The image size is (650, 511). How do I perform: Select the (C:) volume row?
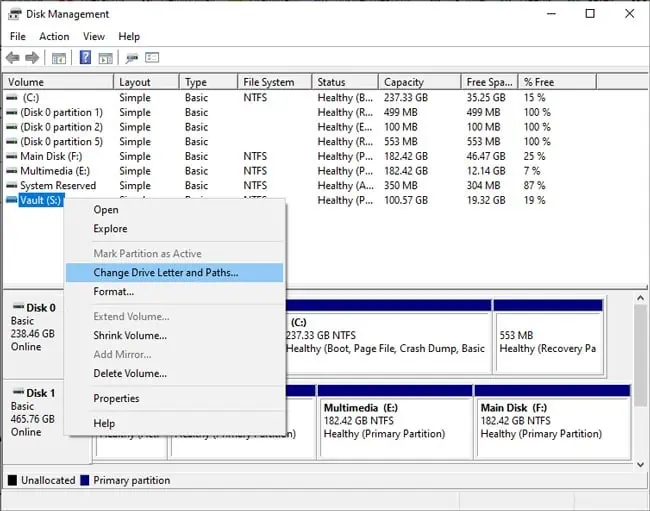(301, 97)
